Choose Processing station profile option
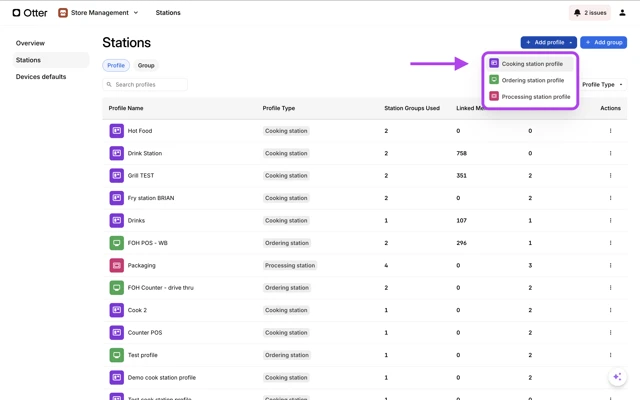 535,97
